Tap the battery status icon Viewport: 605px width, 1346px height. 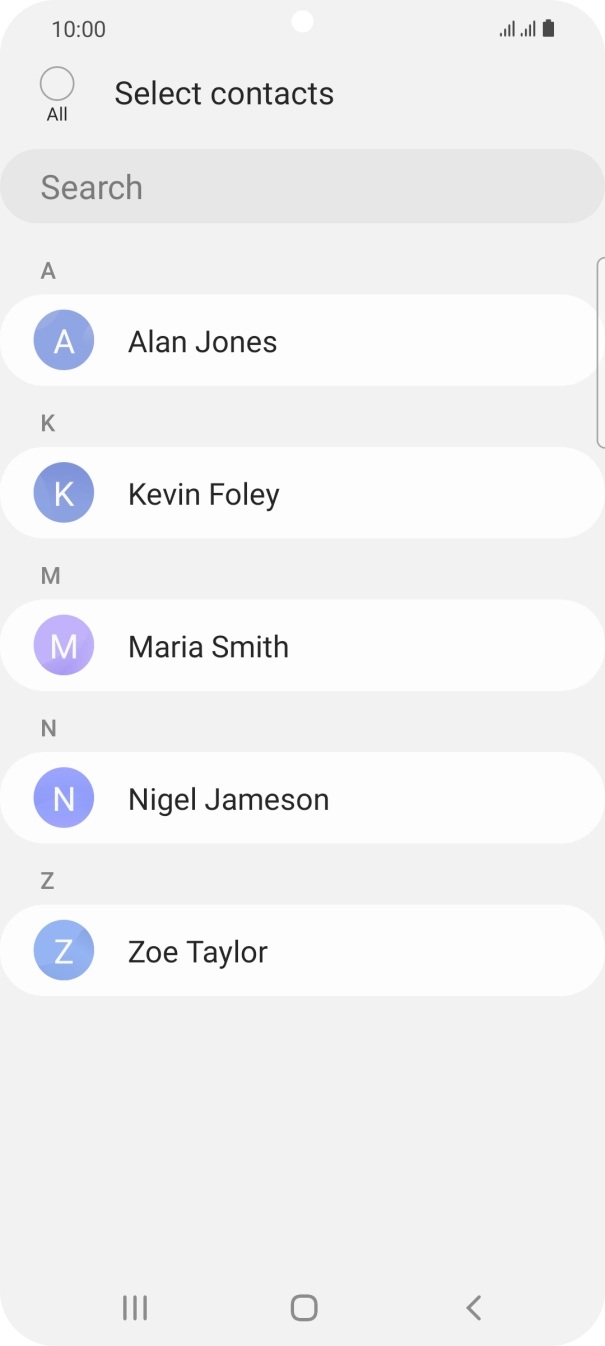pos(548,29)
